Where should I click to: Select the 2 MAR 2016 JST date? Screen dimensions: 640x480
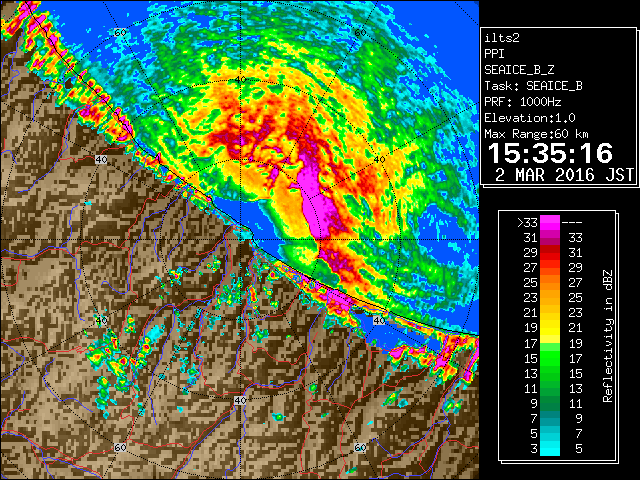pyautogui.click(x=564, y=175)
